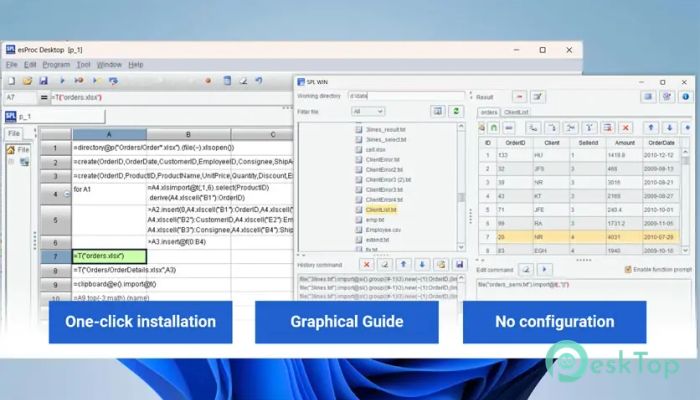Clear edit command with eraser icon
Viewport: 700px width, 400px height.
tap(526, 270)
